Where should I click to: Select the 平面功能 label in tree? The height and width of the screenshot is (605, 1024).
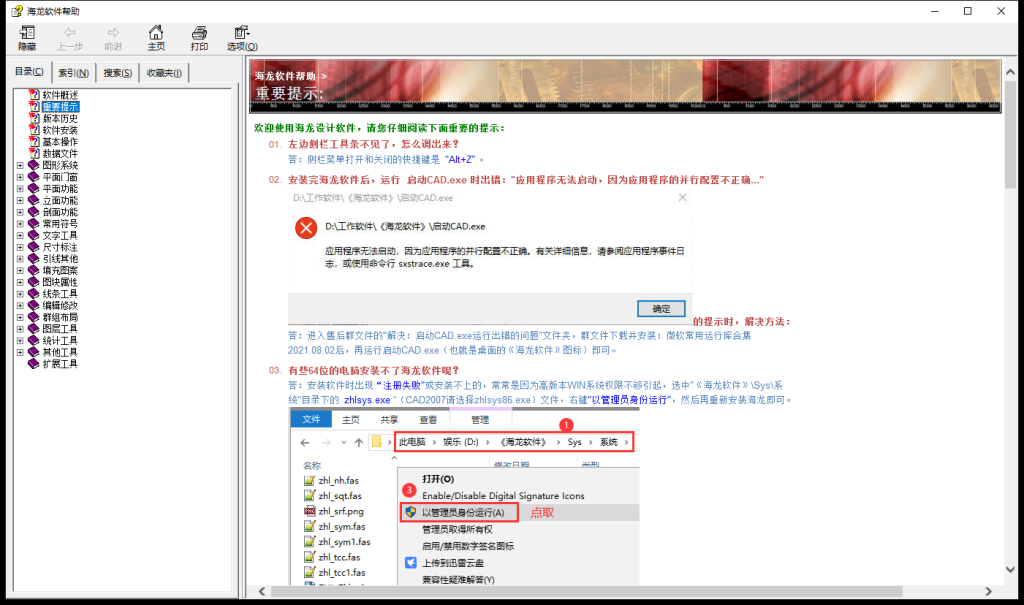click(60, 189)
